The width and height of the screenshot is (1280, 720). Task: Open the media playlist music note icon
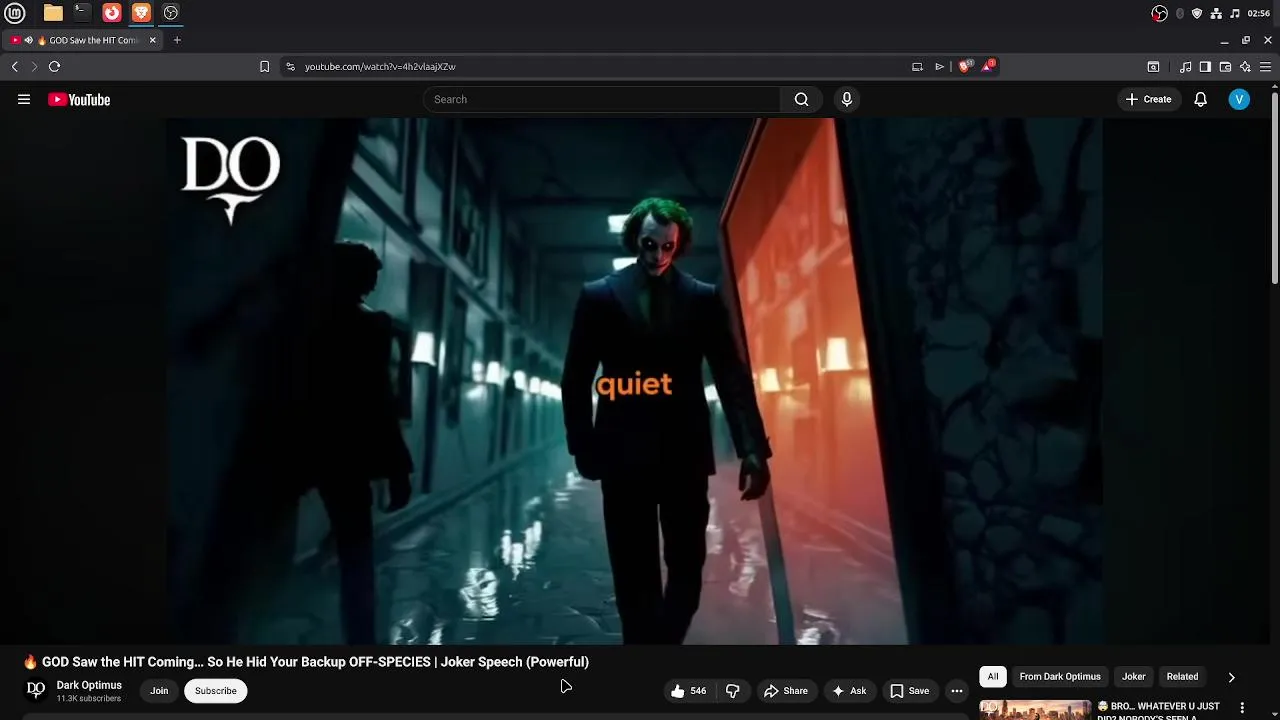click(1185, 66)
